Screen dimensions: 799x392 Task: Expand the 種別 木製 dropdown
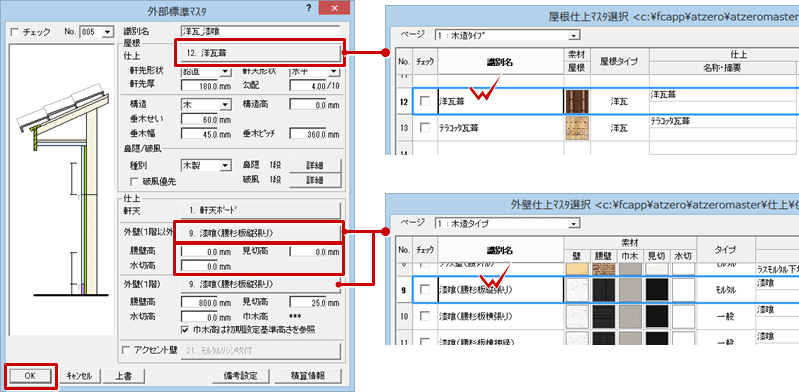226,165
